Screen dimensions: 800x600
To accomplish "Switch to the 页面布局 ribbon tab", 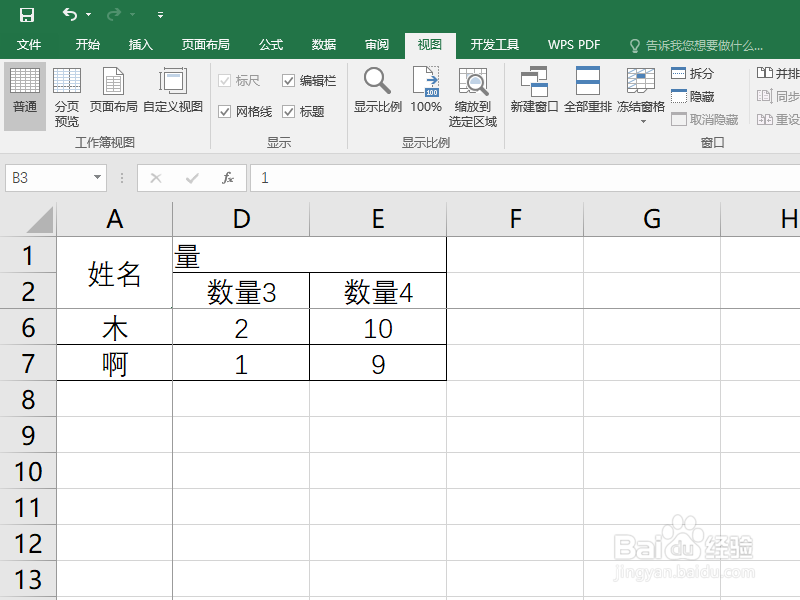I will 206,45.
